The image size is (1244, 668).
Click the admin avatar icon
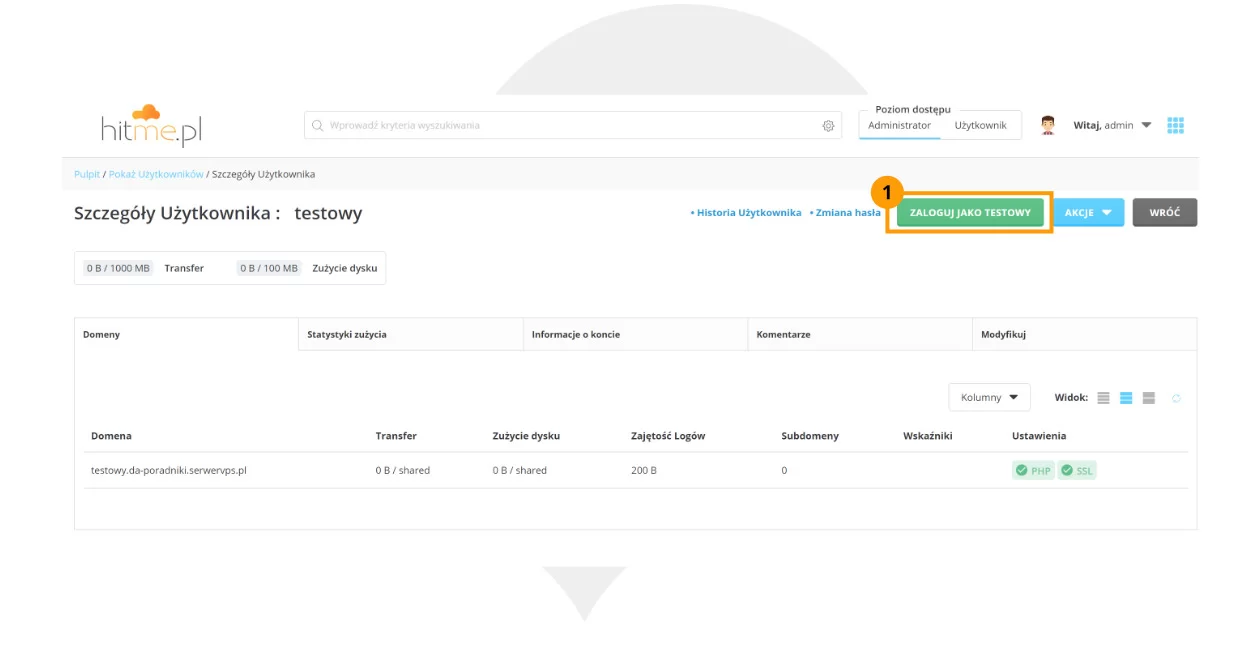[1048, 125]
